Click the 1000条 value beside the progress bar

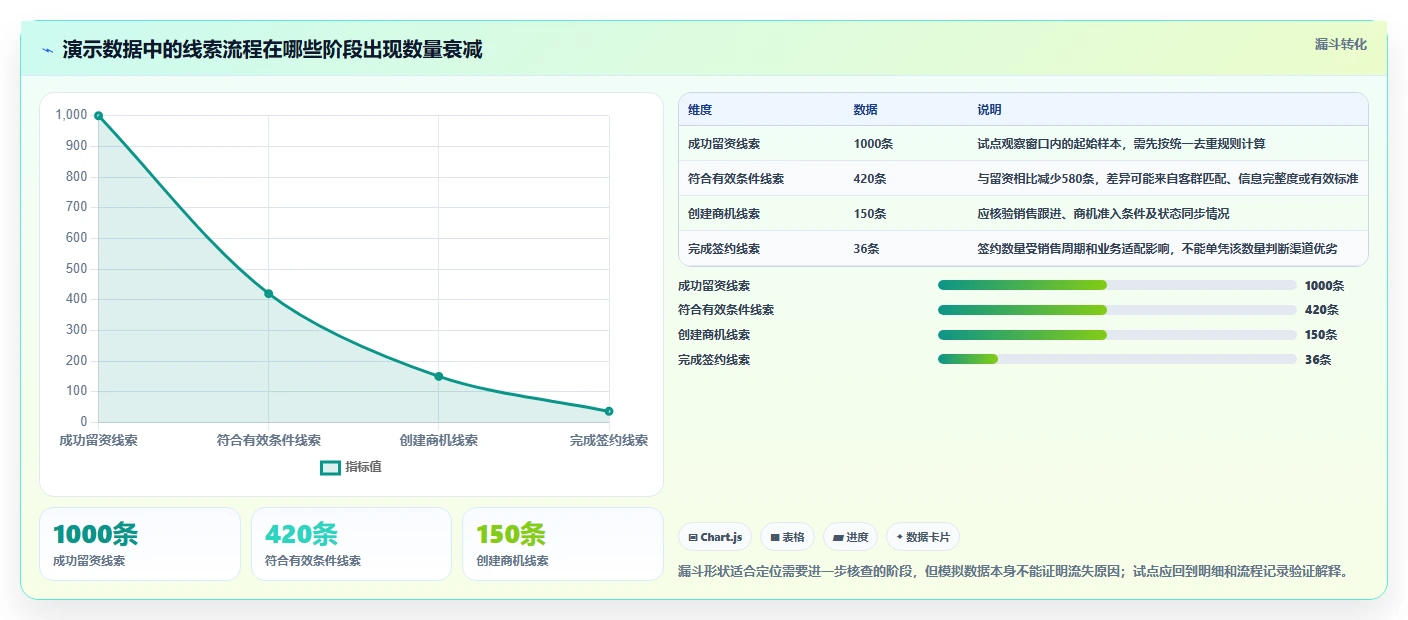coord(1325,285)
